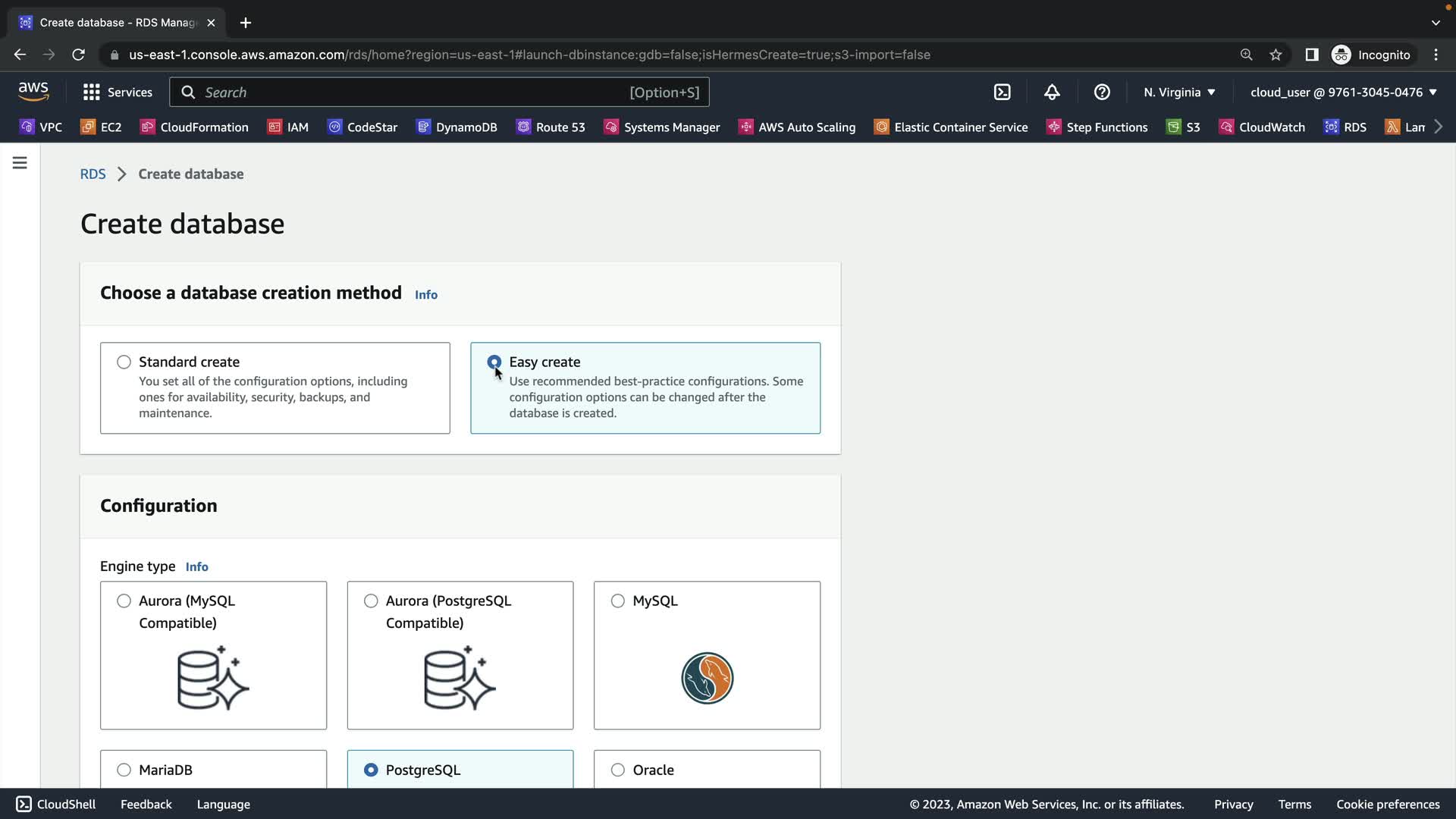Open the notifications bell icon
The width and height of the screenshot is (1456, 819).
[x=1052, y=93]
